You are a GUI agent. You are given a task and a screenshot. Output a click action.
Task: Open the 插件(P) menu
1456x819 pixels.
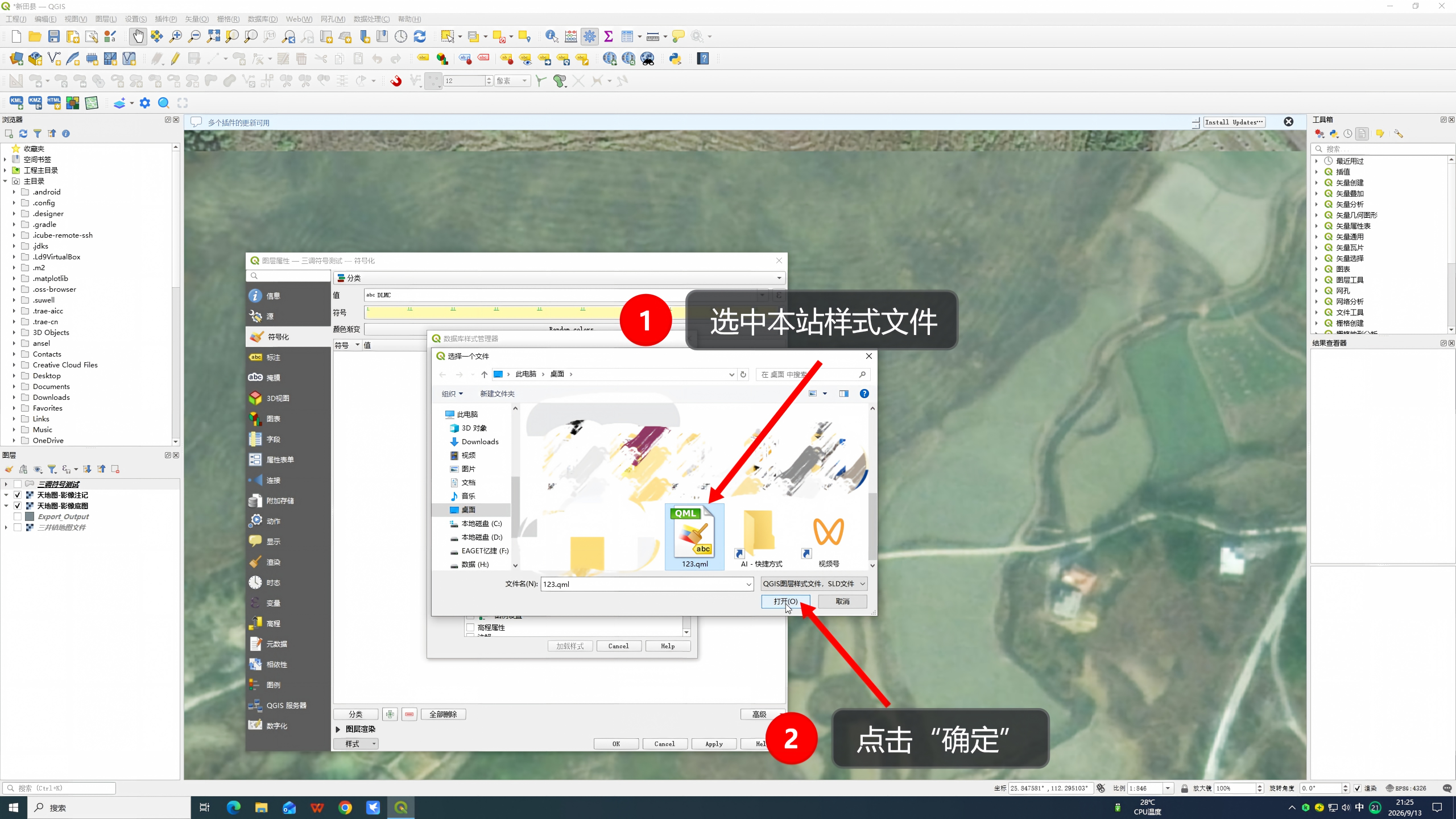point(166,19)
